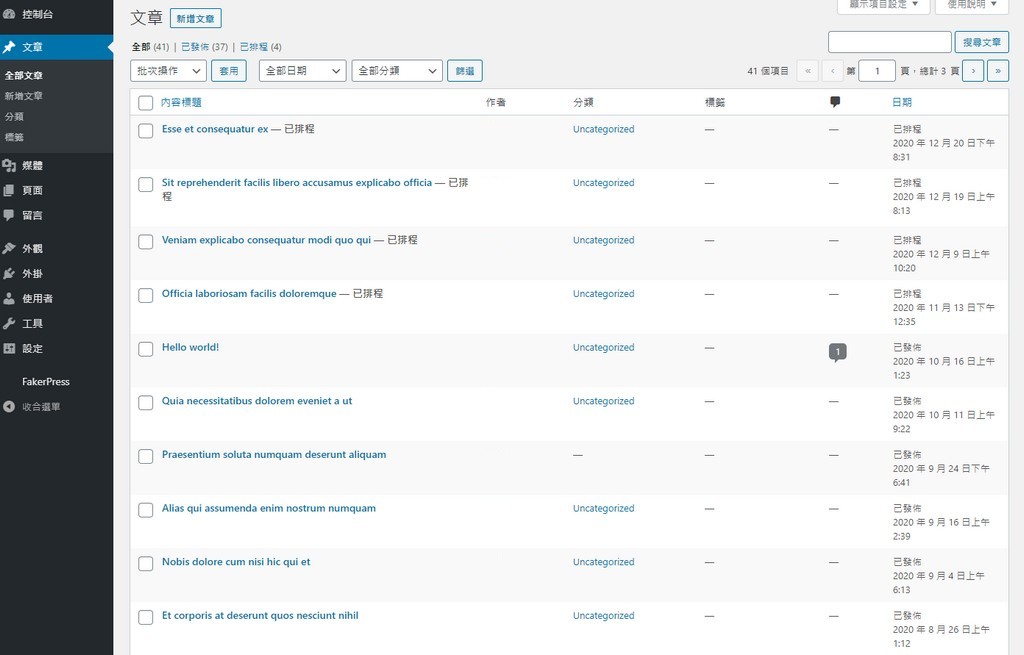The width and height of the screenshot is (1024, 655).
Task: Click the Plugins (外掛) plug icon
Action: coord(9,274)
